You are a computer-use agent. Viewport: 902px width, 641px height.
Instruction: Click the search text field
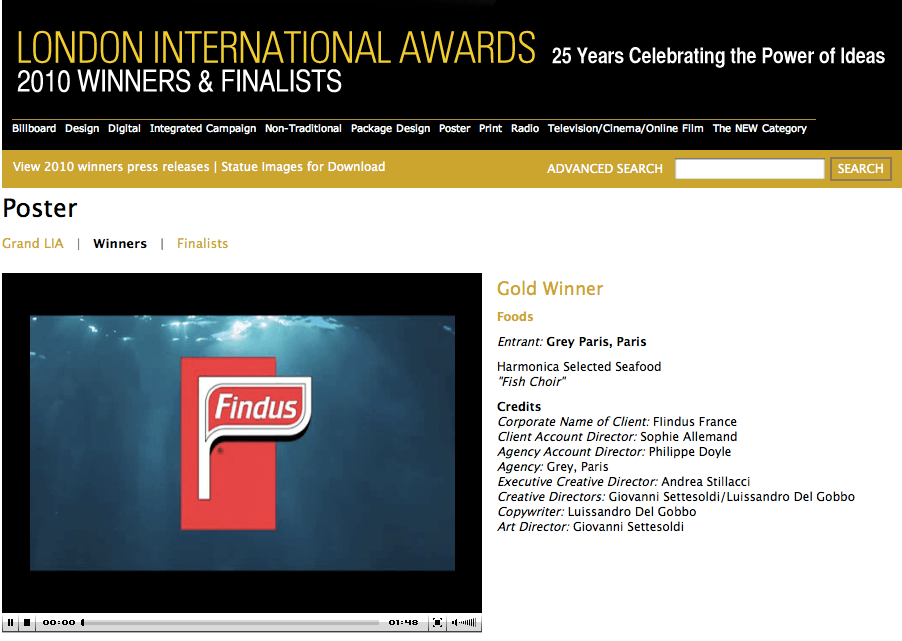(x=750, y=169)
